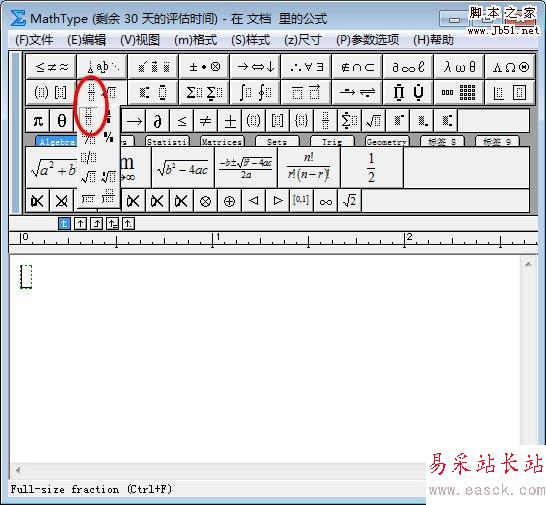The image size is (546, 505).
Task: Open the fence templates palette
Action: coord(51,92)
